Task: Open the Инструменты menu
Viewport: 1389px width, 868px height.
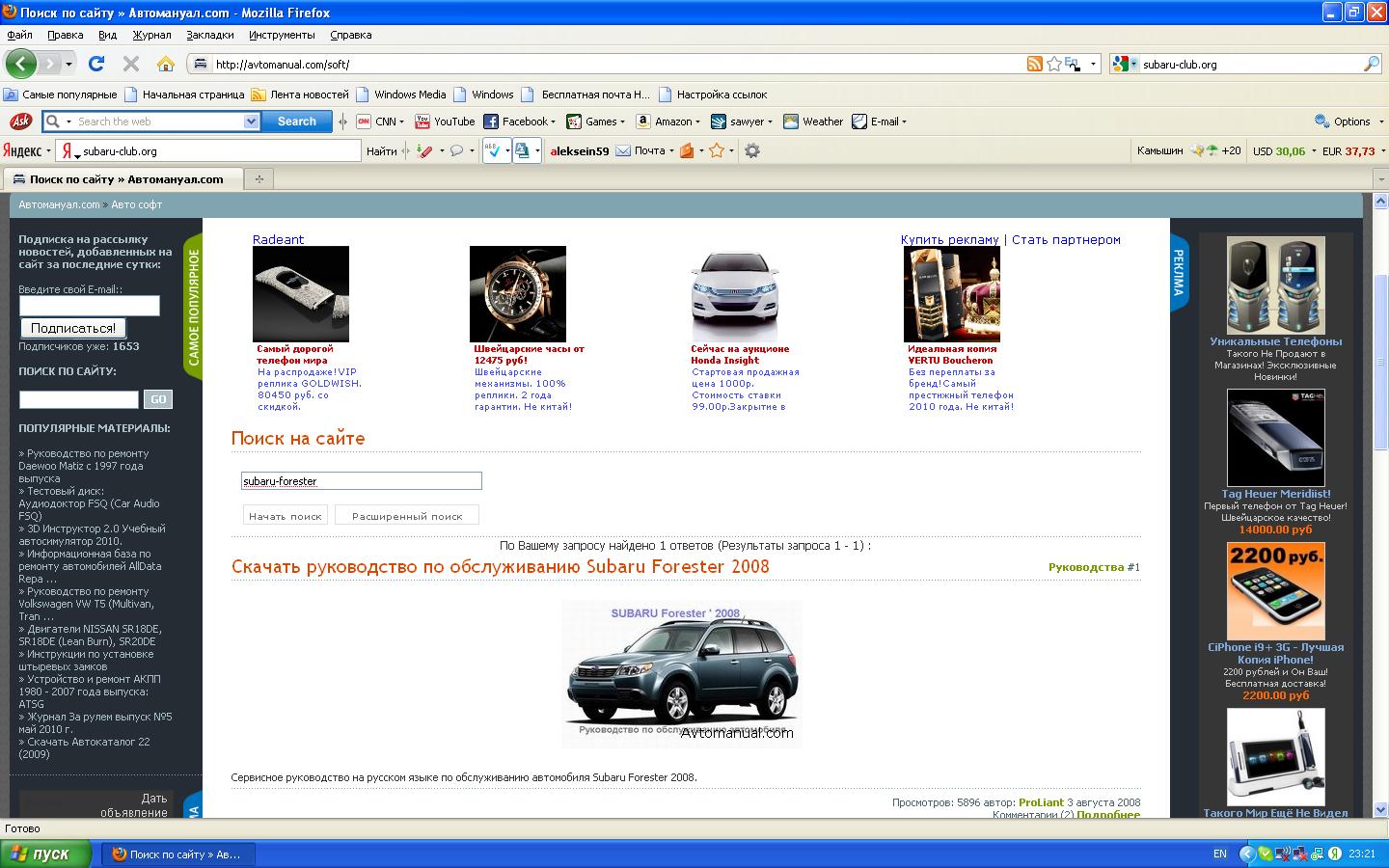Action: (x=282, y=35)
